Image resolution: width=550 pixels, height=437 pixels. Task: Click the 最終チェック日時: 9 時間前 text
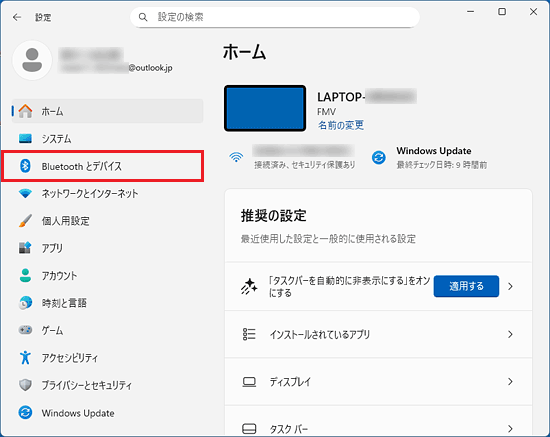tap(442, 165)
